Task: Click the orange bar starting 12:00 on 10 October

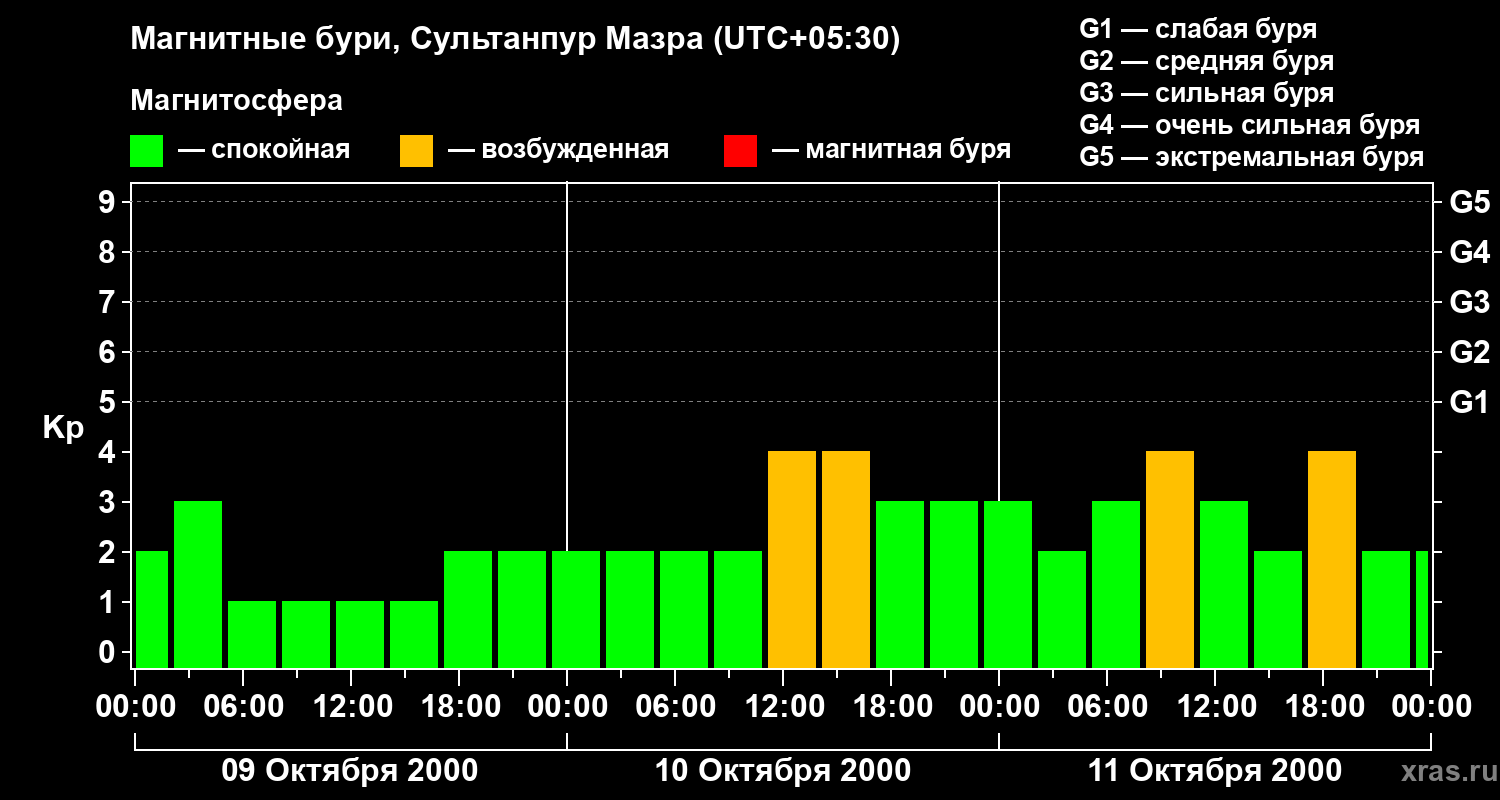Action: click(x=792, y=559)
